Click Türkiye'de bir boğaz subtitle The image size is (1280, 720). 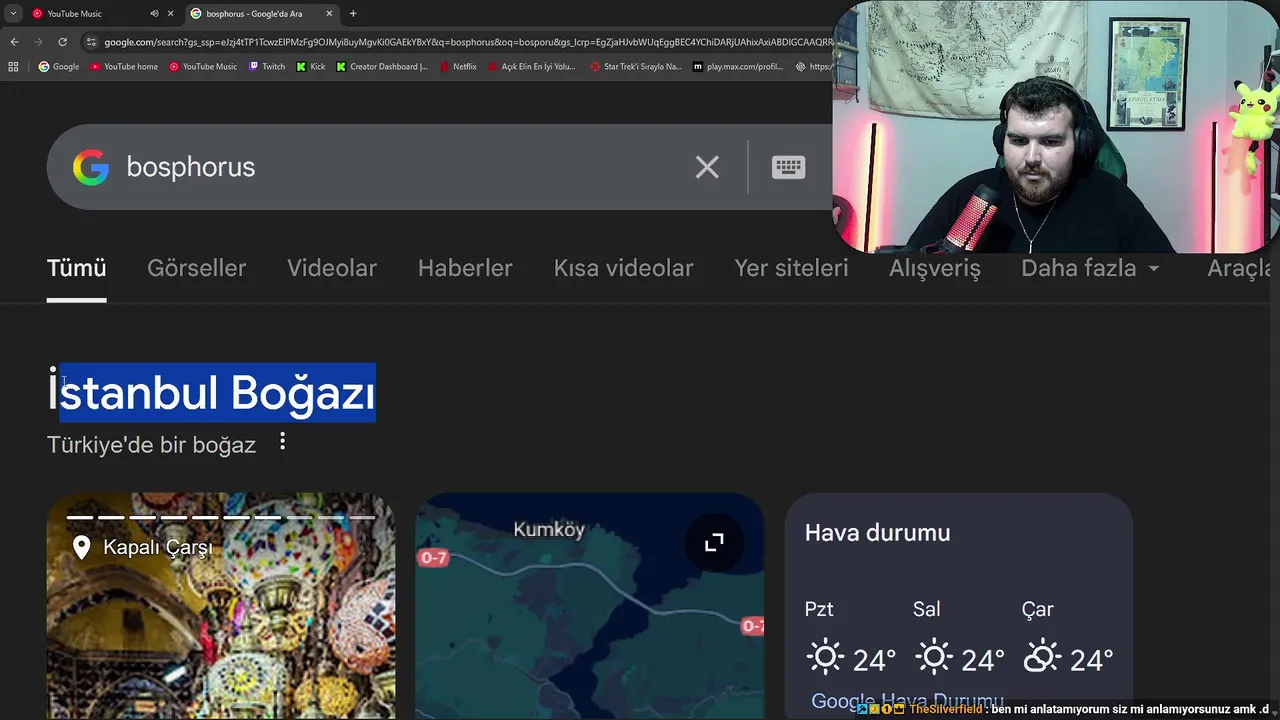coord(151,445)
